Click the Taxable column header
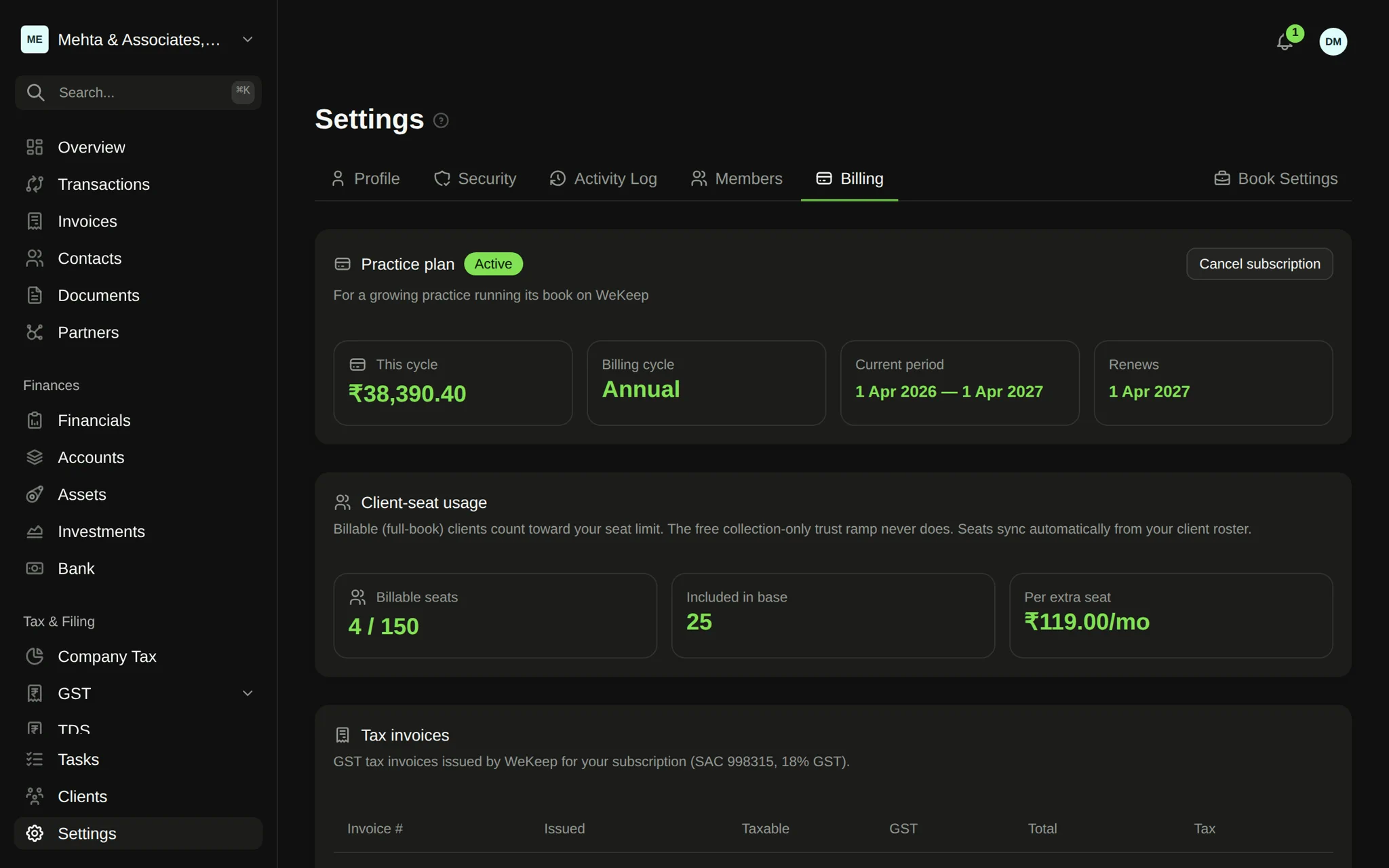Screen dimensions: 1389x868 pyautogui.click(x=765, y=829)
